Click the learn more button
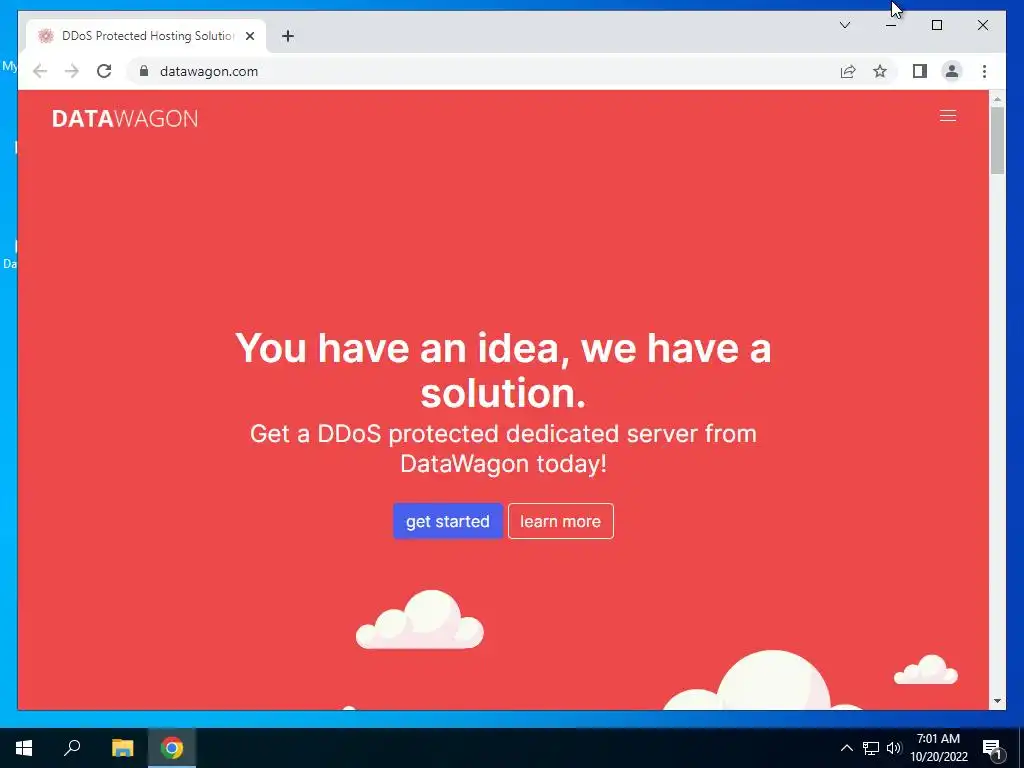 coord(560,521)
